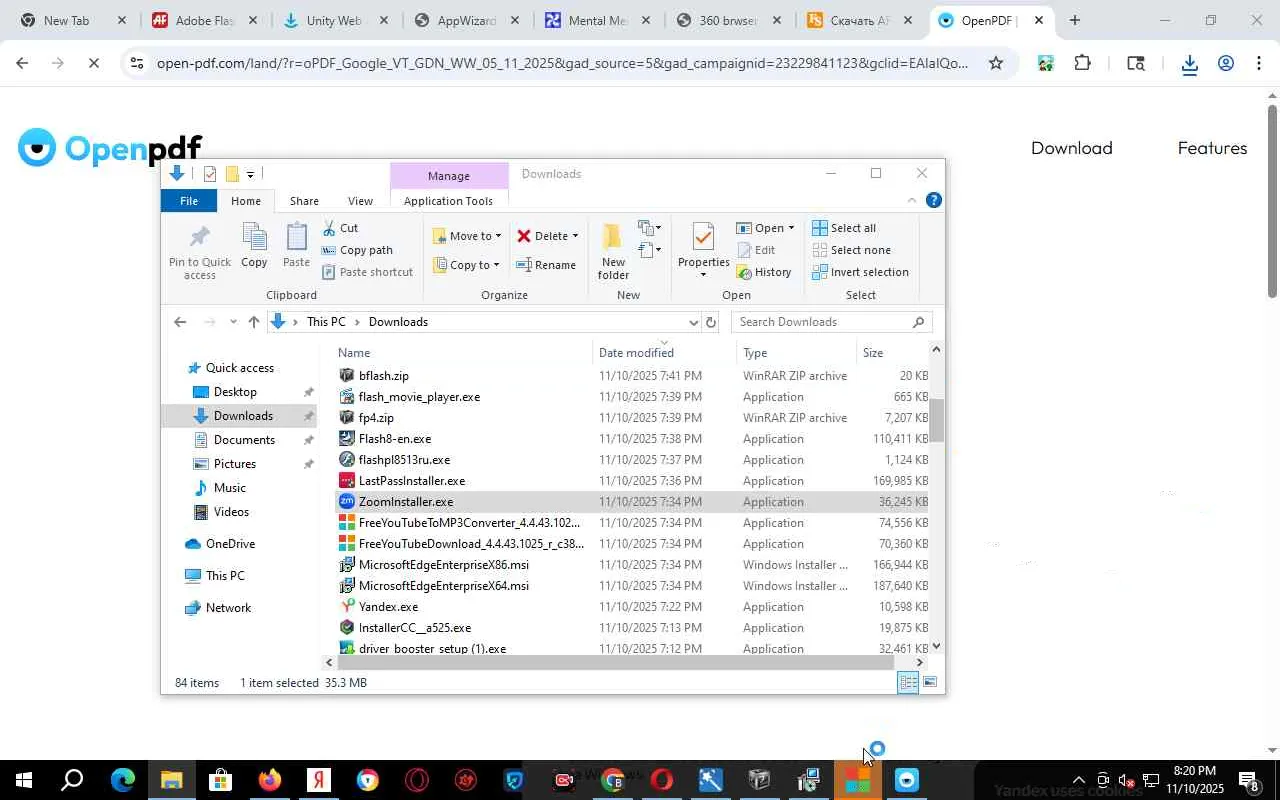Click This PC in the address breadcrumb

[x=326, y=322]
